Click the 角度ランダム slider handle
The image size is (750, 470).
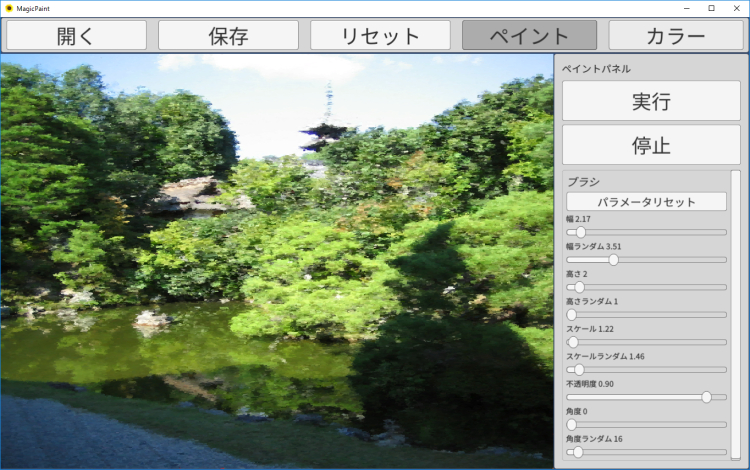click(x=578, y=452)
